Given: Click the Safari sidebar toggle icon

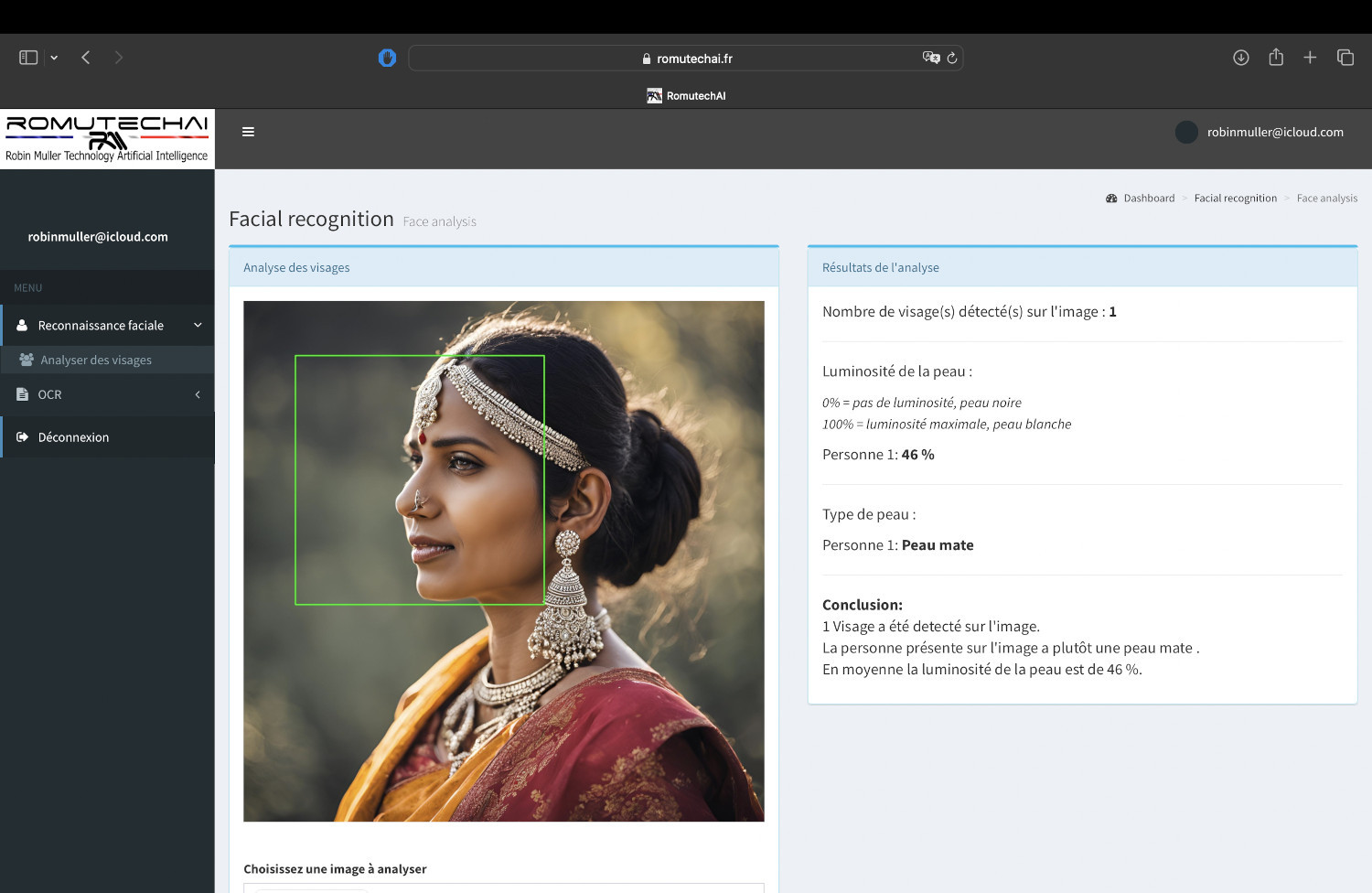Looking at the screenshot, I should click(28, 58).
